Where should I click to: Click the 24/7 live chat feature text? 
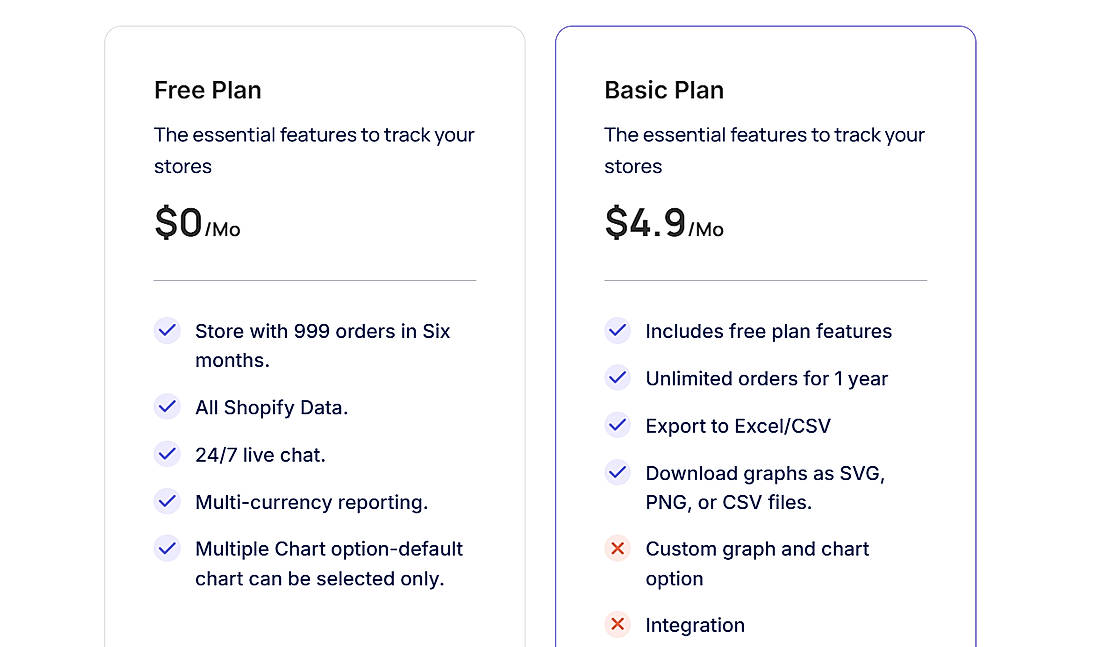[x=260, y=455]
